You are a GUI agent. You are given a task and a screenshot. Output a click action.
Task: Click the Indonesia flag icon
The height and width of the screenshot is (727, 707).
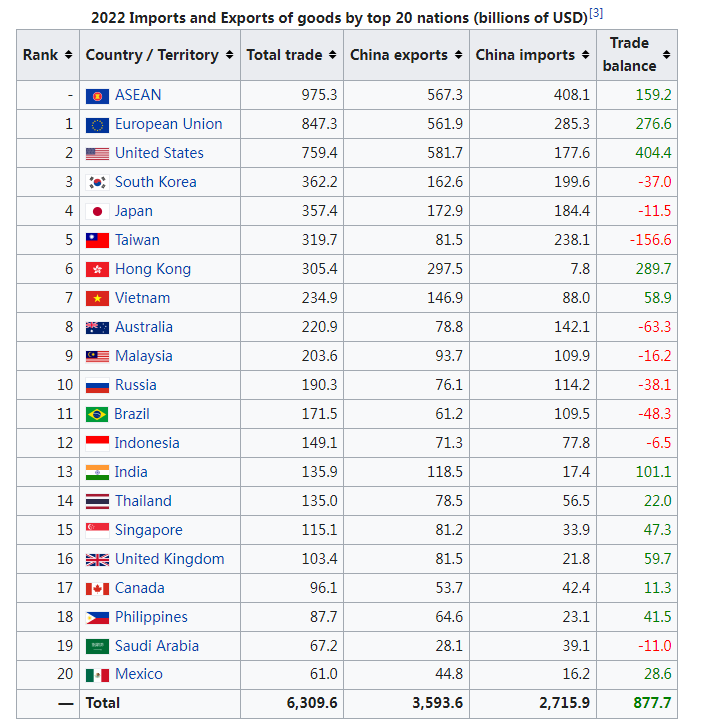(x=97, y=444)
